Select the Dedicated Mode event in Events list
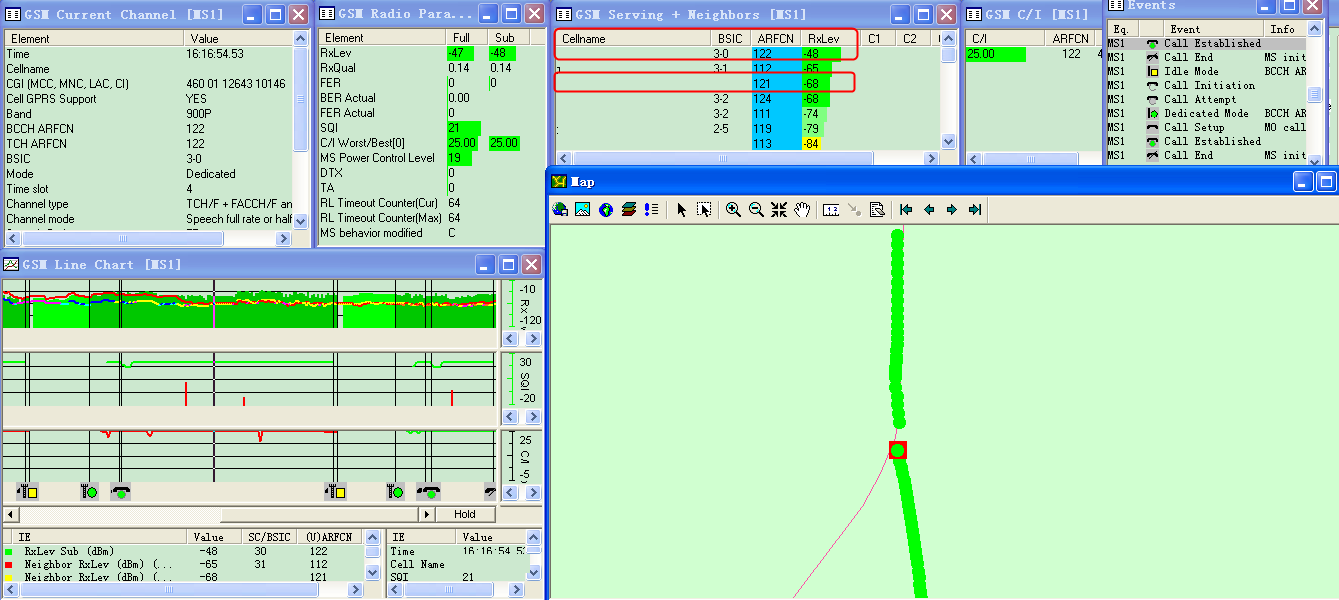 coord(1205,114)
